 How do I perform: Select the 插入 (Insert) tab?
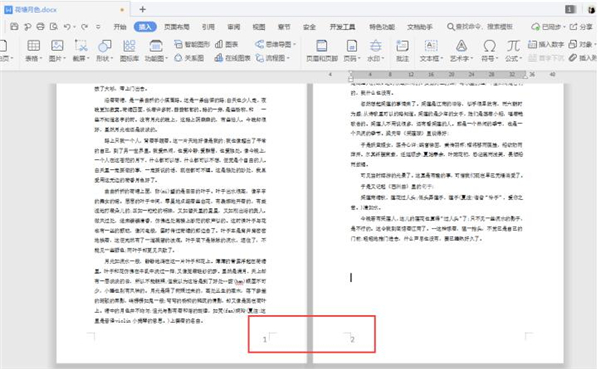(145, 27)
